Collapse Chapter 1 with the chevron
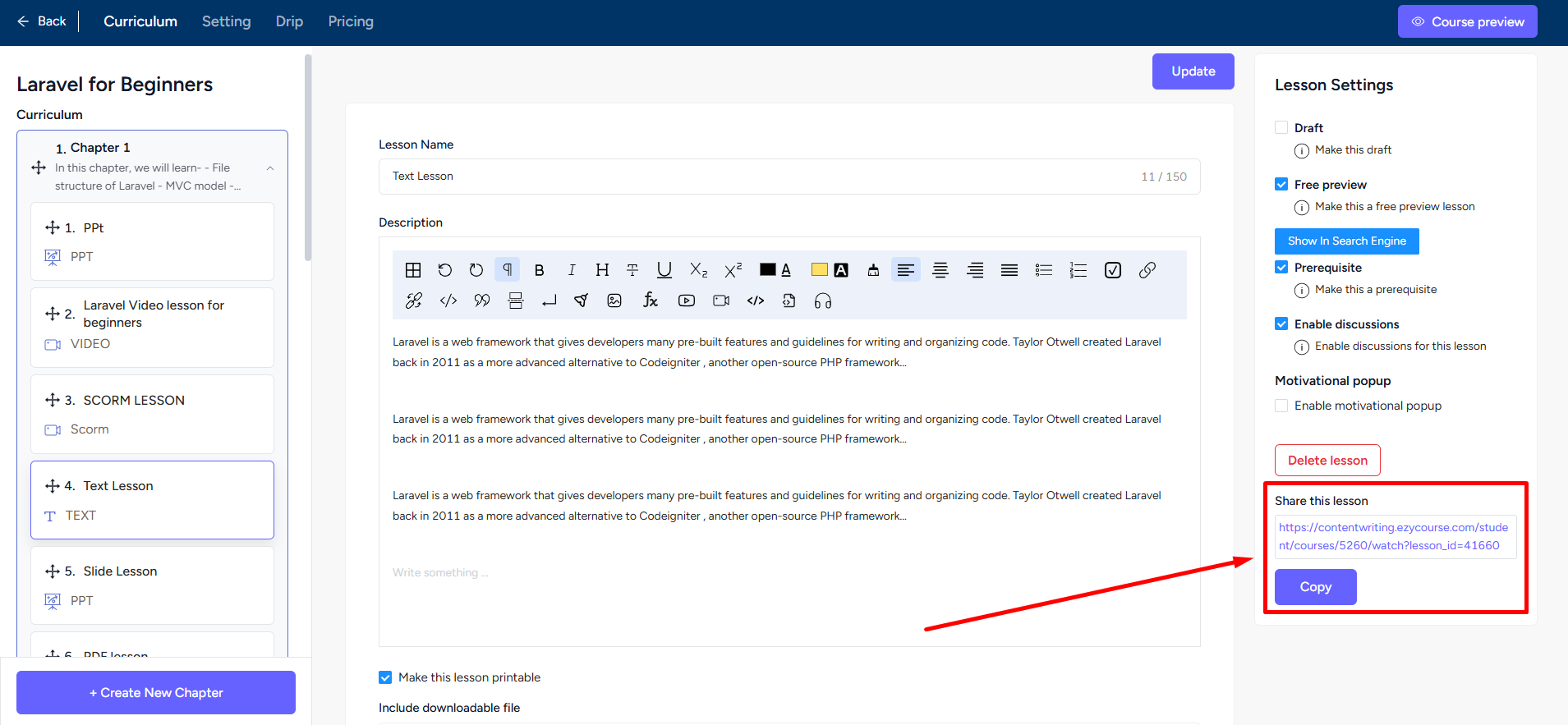This screenshot has width=1568, height=725. (270, 168)
